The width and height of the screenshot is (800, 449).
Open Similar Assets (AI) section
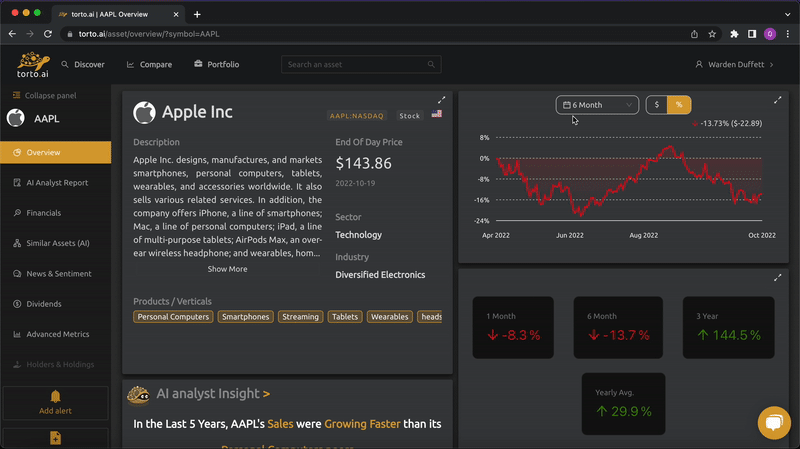tap(56, 243)
